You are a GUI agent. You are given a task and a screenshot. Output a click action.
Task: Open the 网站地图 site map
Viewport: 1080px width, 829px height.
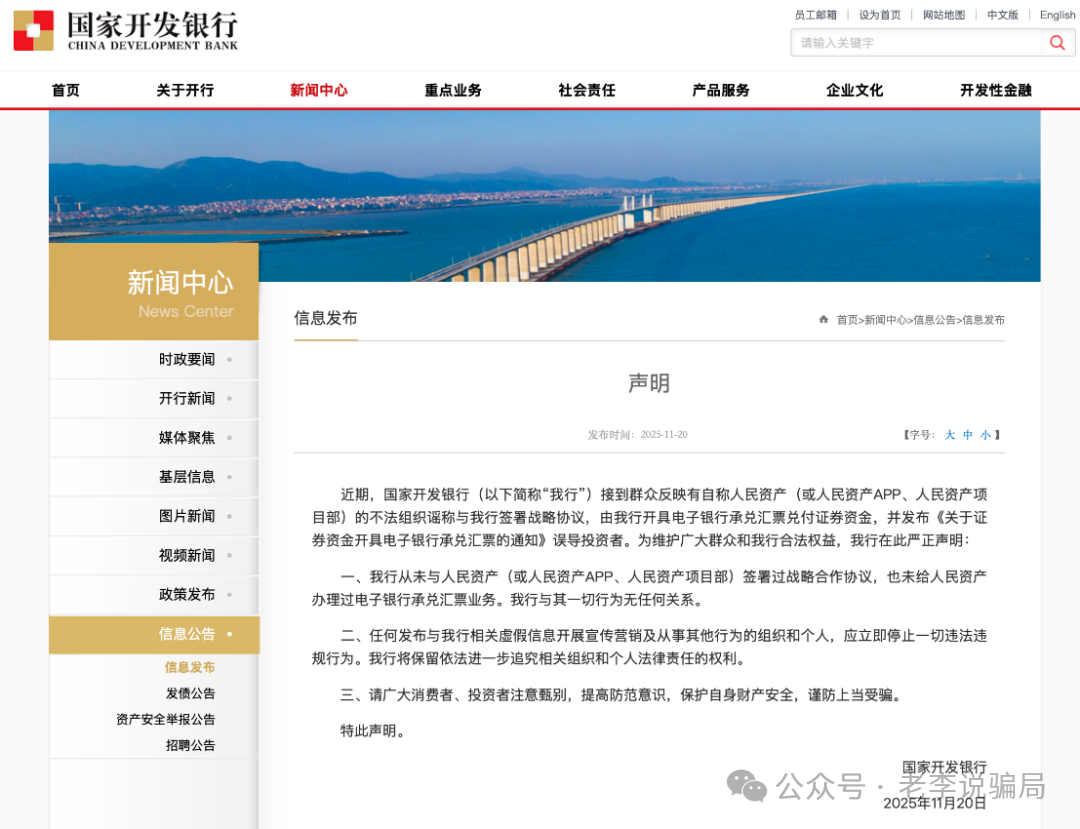[x=945, y=14]
